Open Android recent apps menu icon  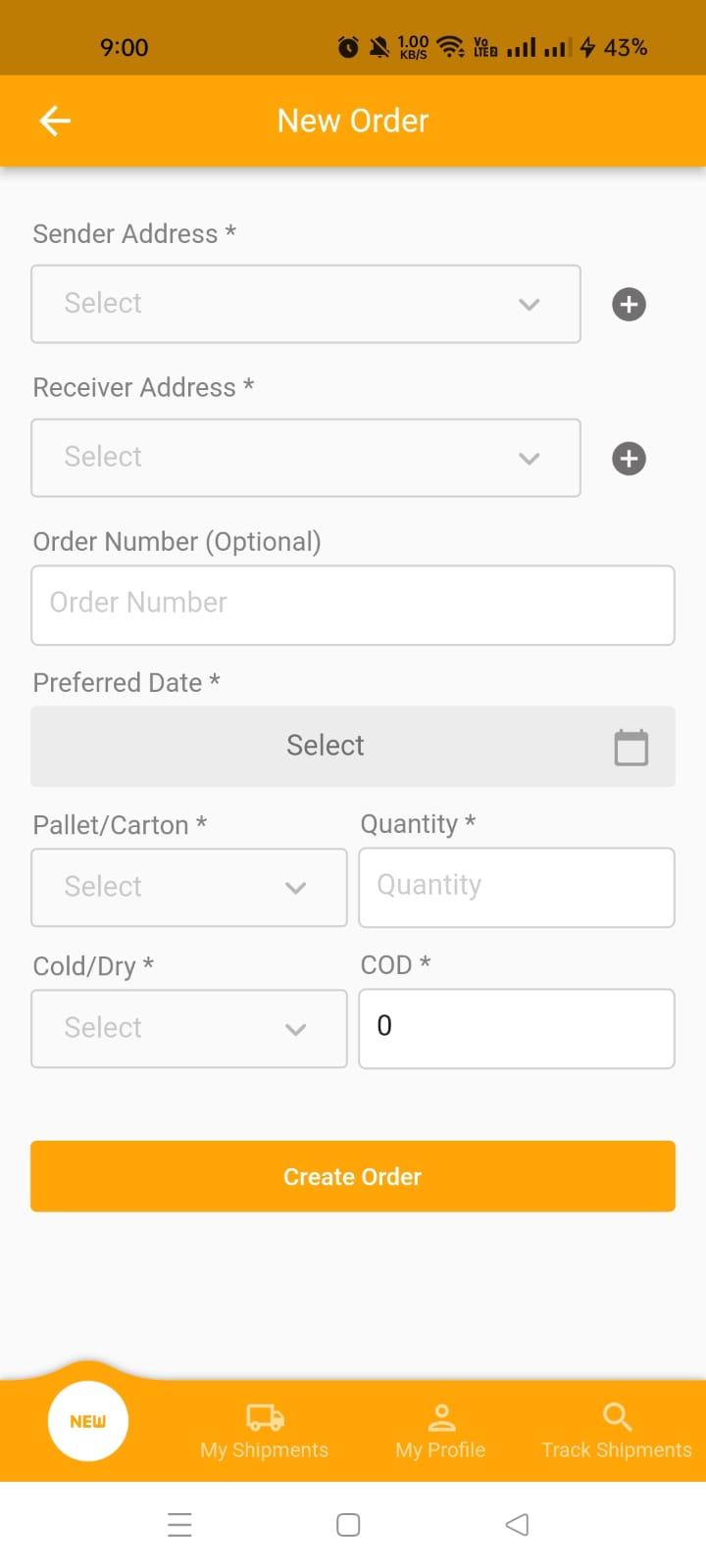(x=179, y=1525)
